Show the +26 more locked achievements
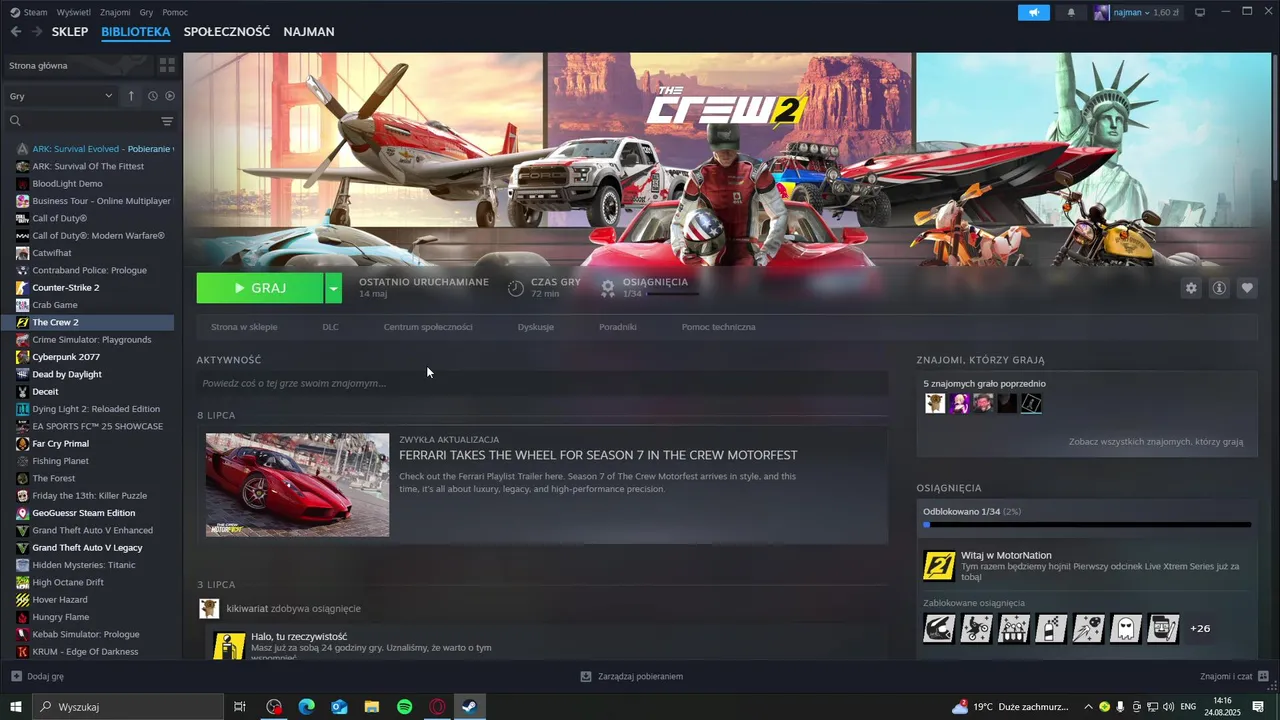The image size is (1280, 720). [1200, 628]
